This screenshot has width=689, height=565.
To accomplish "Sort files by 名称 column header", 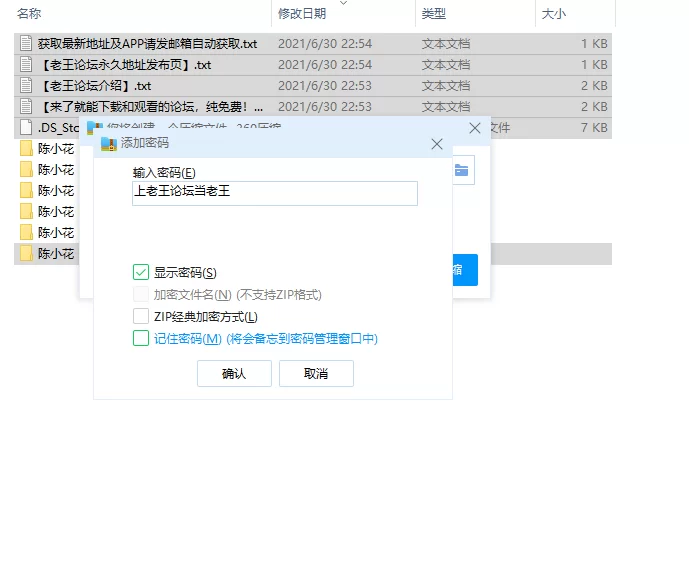I will point(29,14).
